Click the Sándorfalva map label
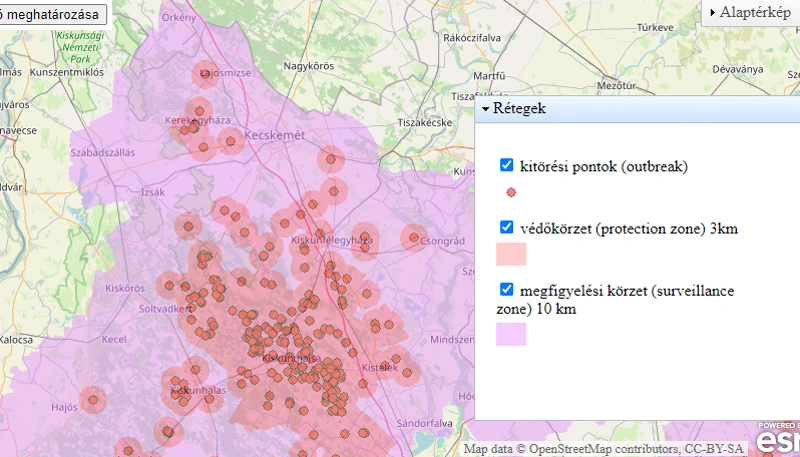 [424, 423]
